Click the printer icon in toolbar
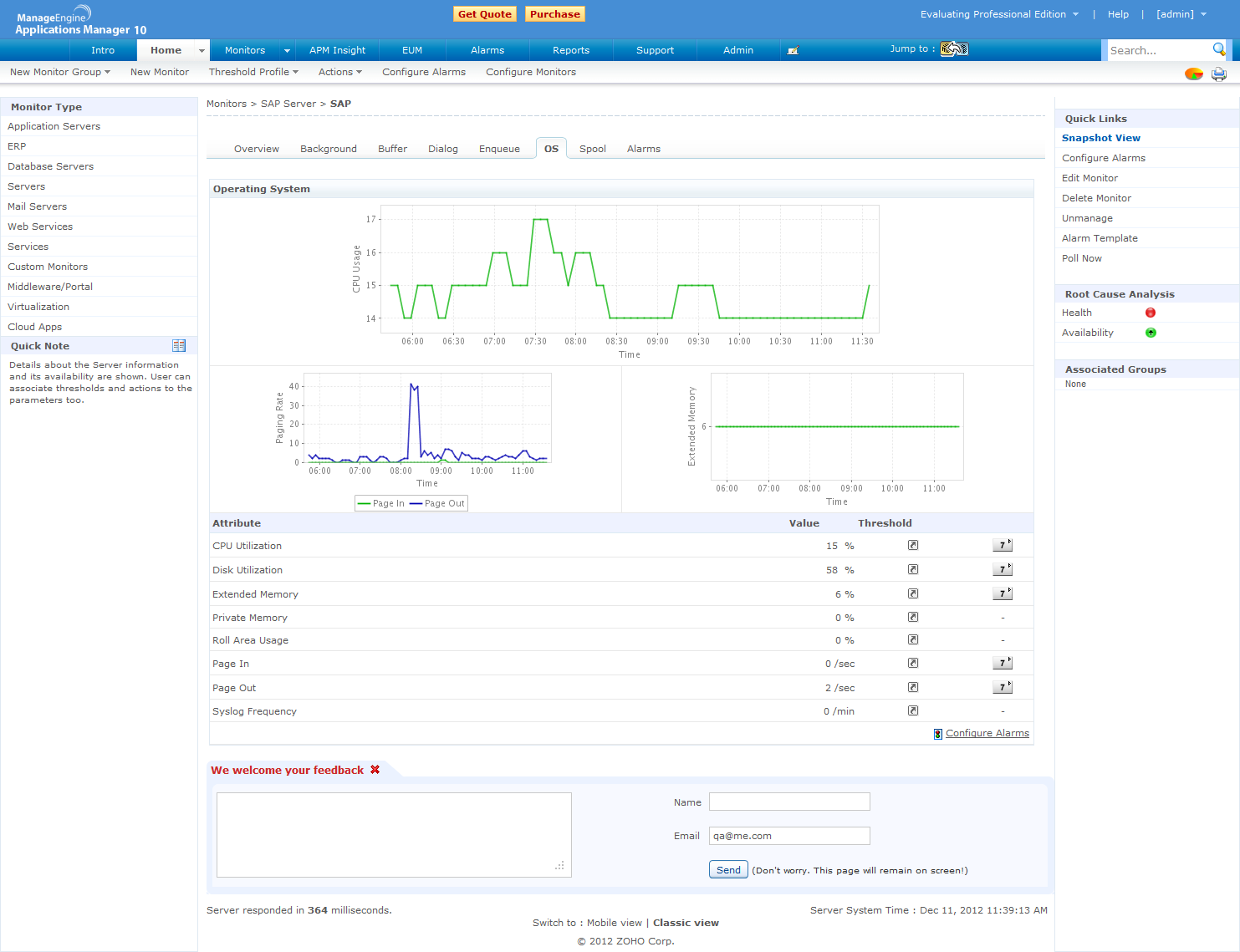Image resolution: width=1240 pixels, height=952 pixels. 1219,74
